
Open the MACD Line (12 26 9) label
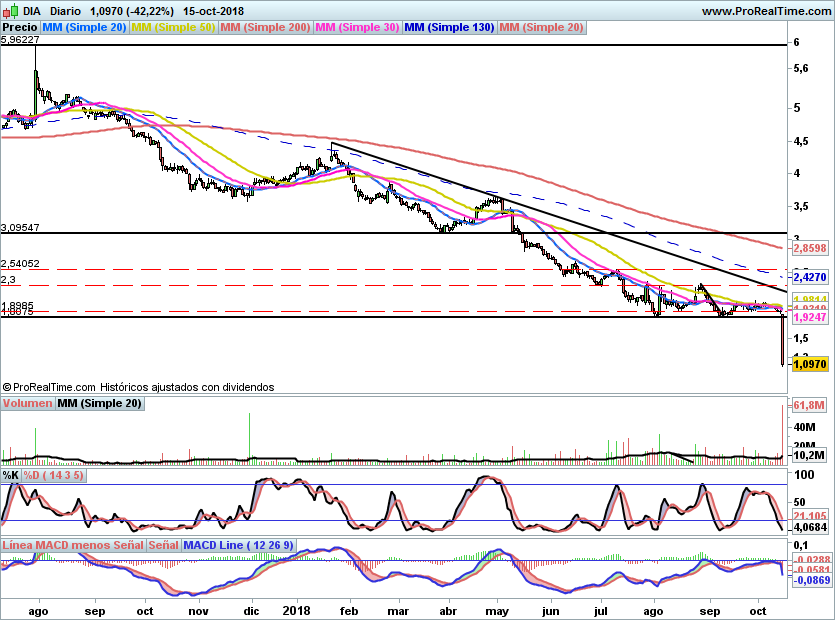click(238, 545)
